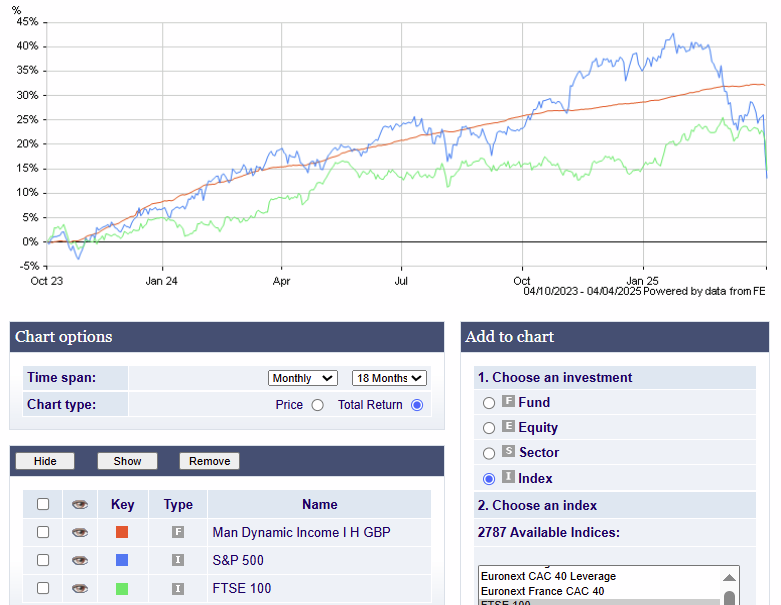Click the F type icon for Man Dynamic Income

pos(178,533)
